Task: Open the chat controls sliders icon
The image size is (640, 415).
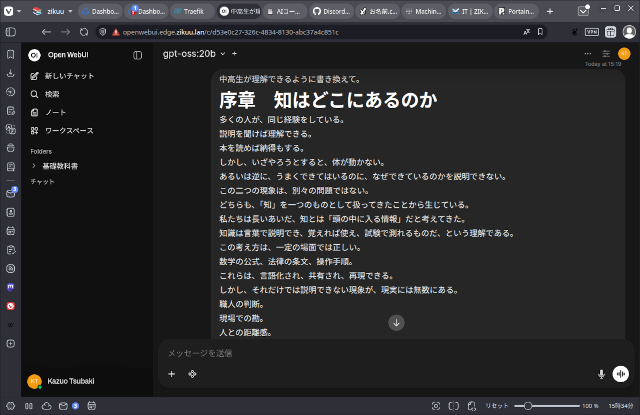Action: 605,53
